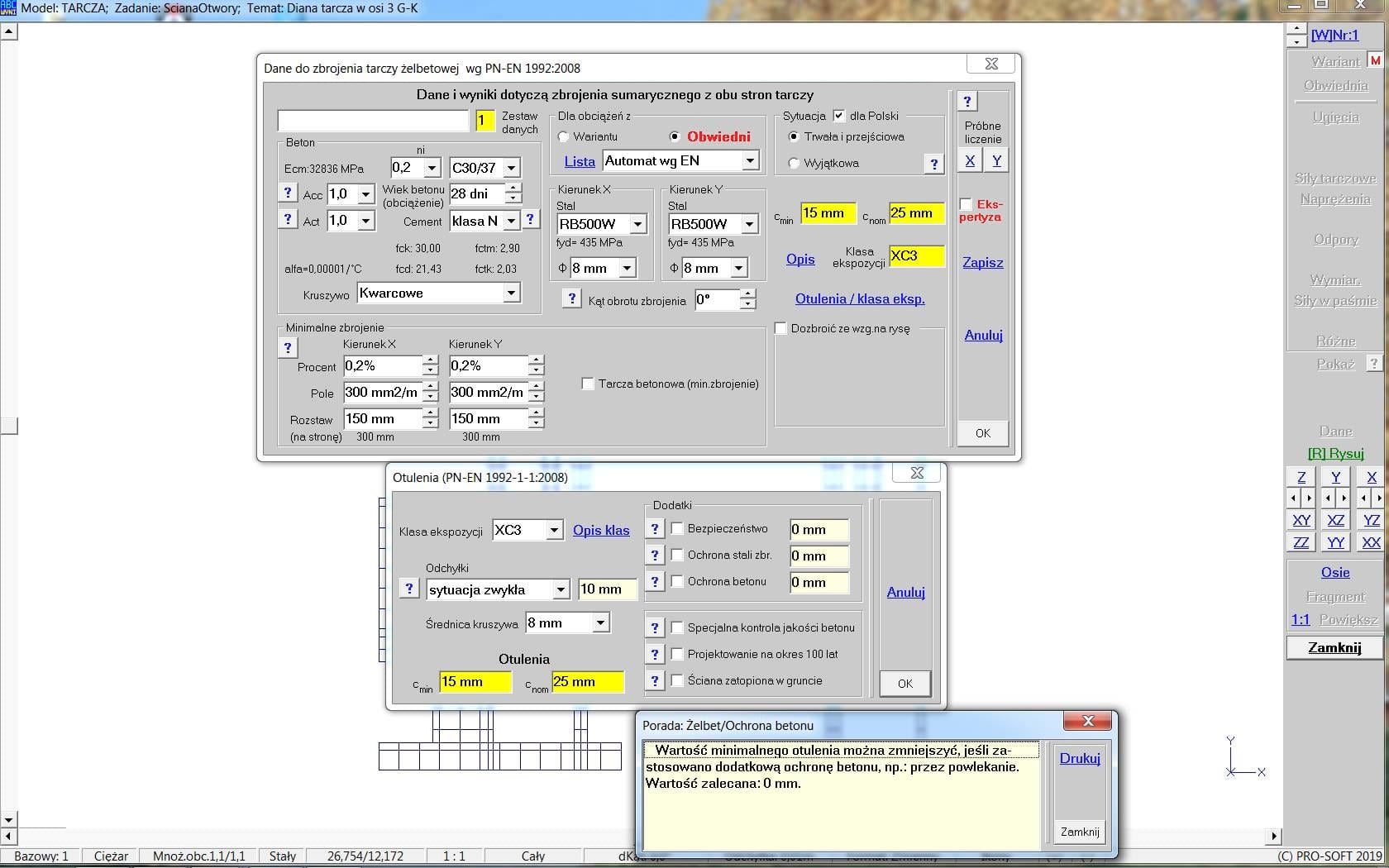This screenshot has height=868, width=1389.
Task: Open help for Bezpieczeństwo addition
Action: 655,529
